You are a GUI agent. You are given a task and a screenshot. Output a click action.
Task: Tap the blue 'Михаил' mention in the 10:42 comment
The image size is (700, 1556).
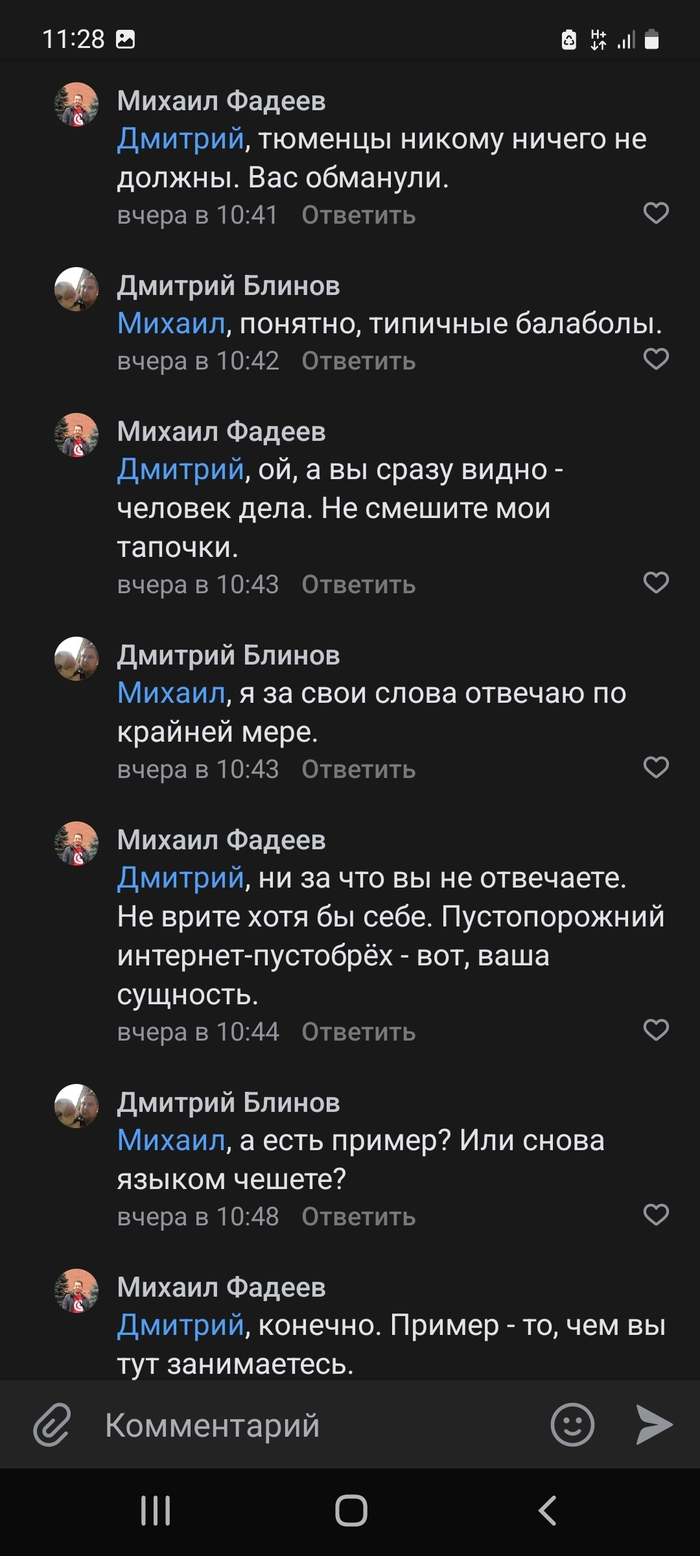171,324
